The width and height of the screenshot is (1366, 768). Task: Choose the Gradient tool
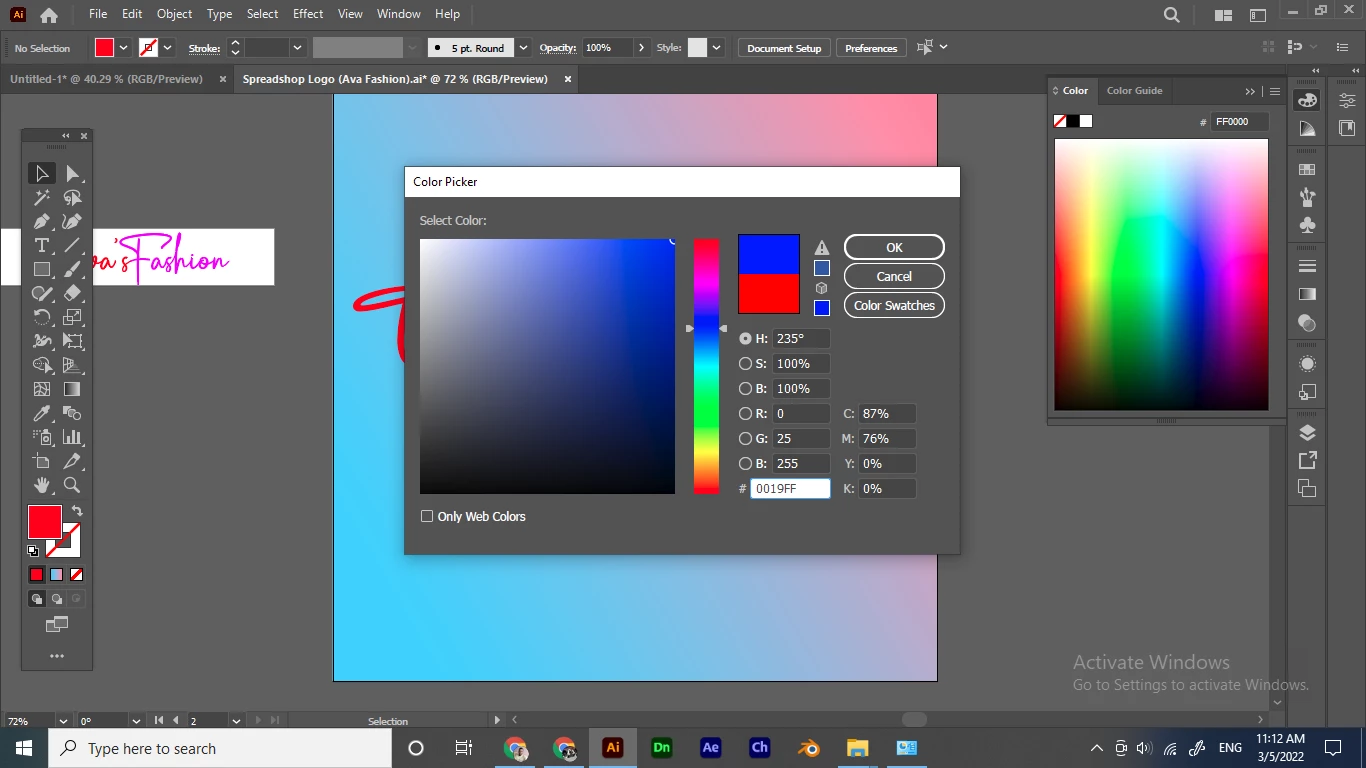(x=72, y=389)
